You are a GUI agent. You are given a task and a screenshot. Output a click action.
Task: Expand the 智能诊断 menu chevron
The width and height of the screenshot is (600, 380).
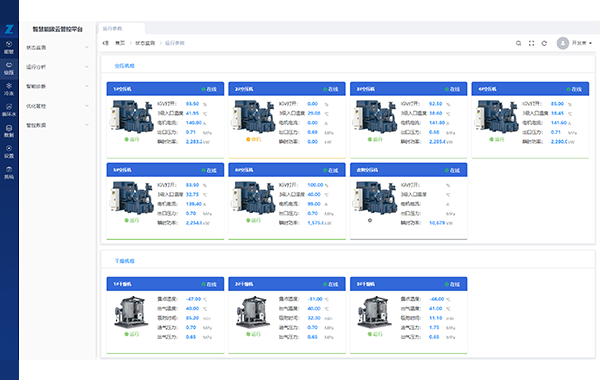[86, 86]
